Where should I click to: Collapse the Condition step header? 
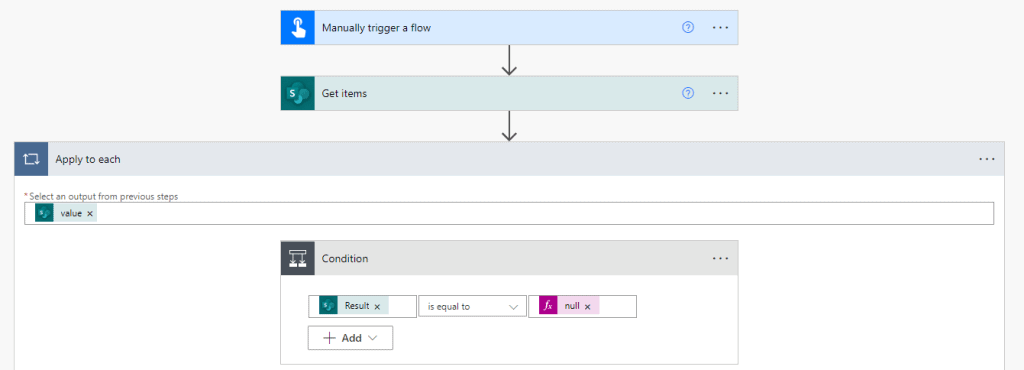[x=509, y=258]
